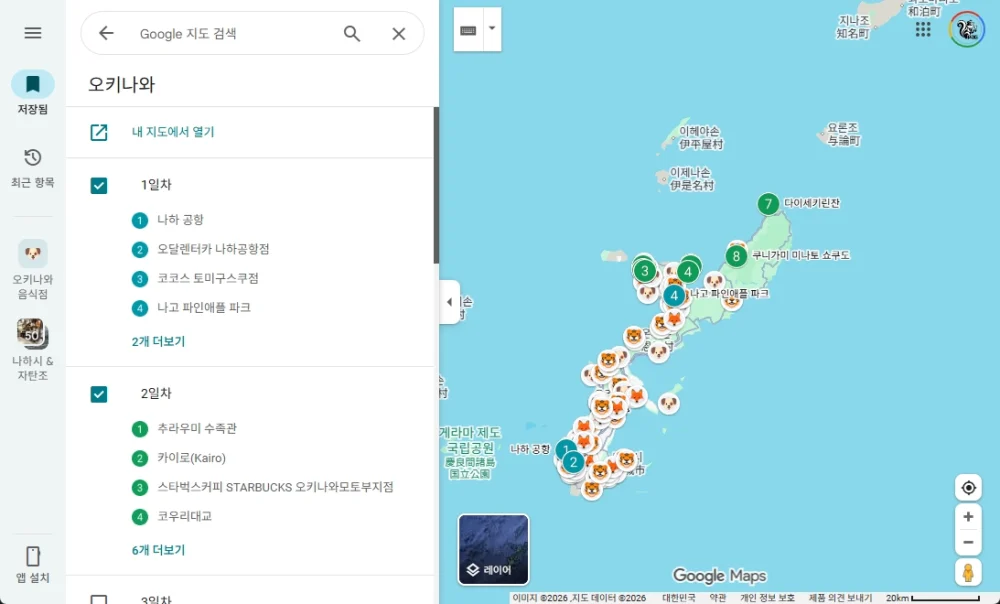Uncheck the 1일차 day list checkbox
This screenshot has height=604, width=1000.
(98, 185)
